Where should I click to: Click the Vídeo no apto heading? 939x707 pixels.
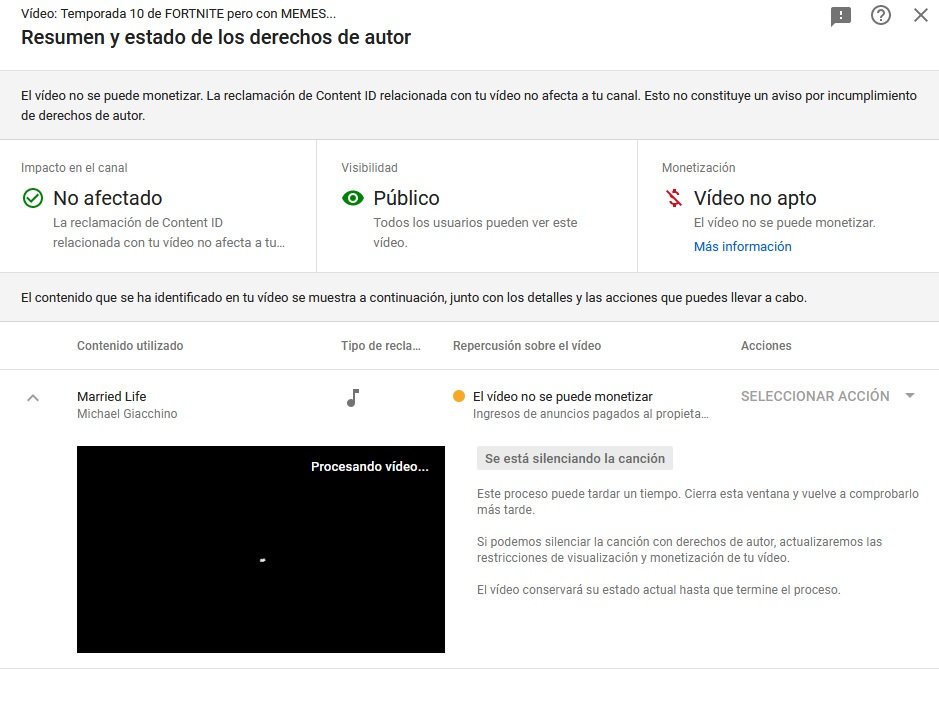tap(755, 198)
